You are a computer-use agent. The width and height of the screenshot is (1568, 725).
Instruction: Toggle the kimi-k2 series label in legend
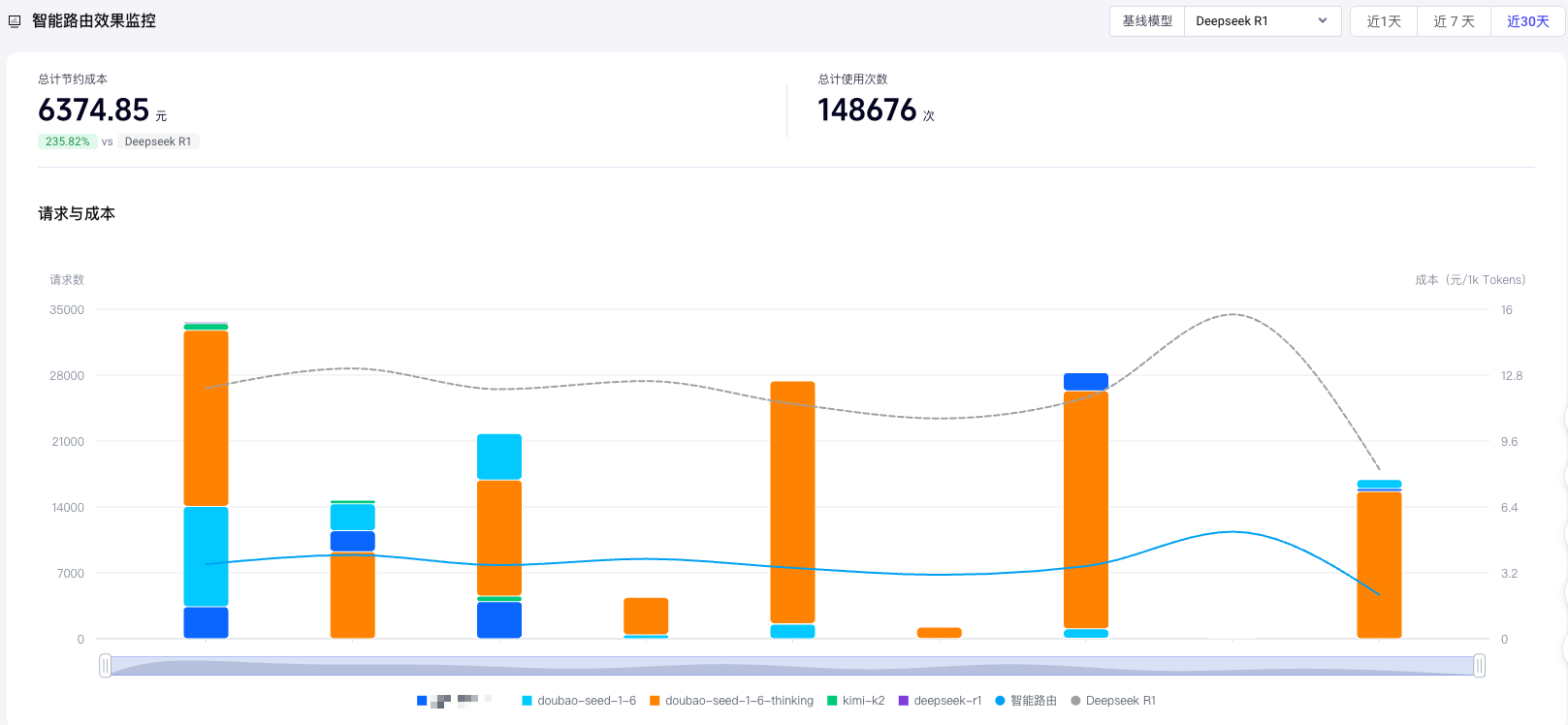pos(863,701)
